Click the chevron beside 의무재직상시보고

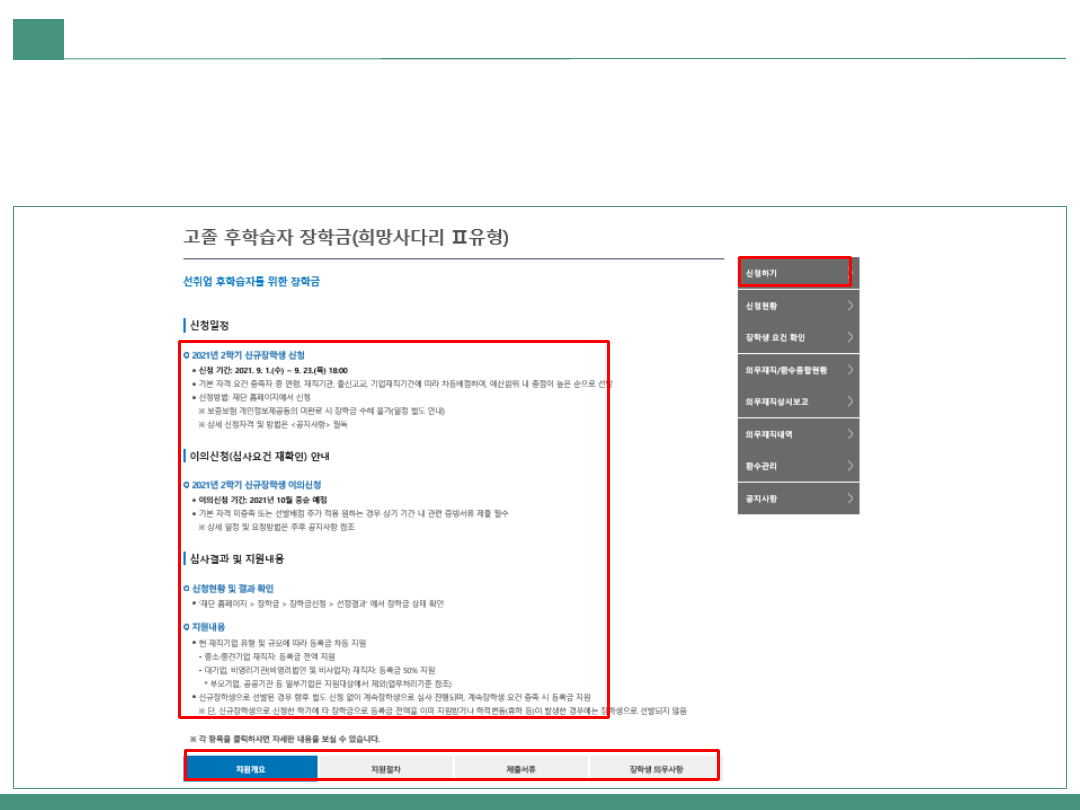coord(849,402)
